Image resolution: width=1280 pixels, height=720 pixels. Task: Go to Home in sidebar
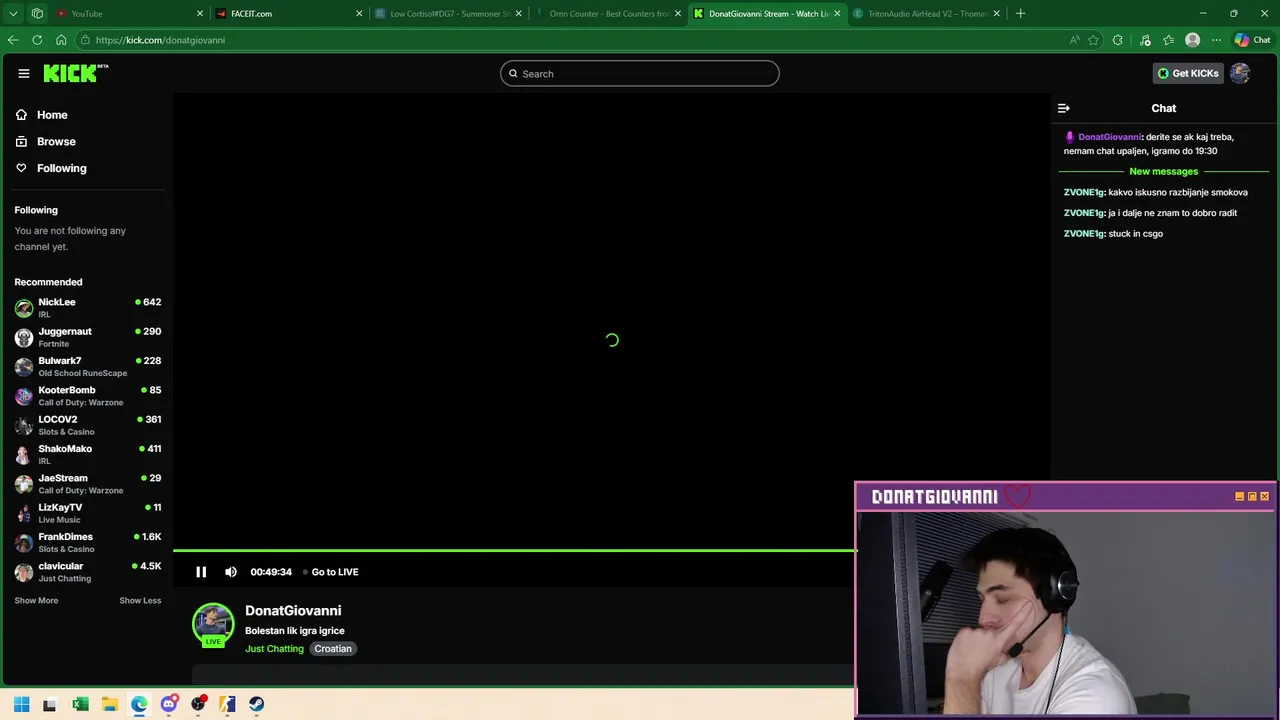[x=52, y=115]
